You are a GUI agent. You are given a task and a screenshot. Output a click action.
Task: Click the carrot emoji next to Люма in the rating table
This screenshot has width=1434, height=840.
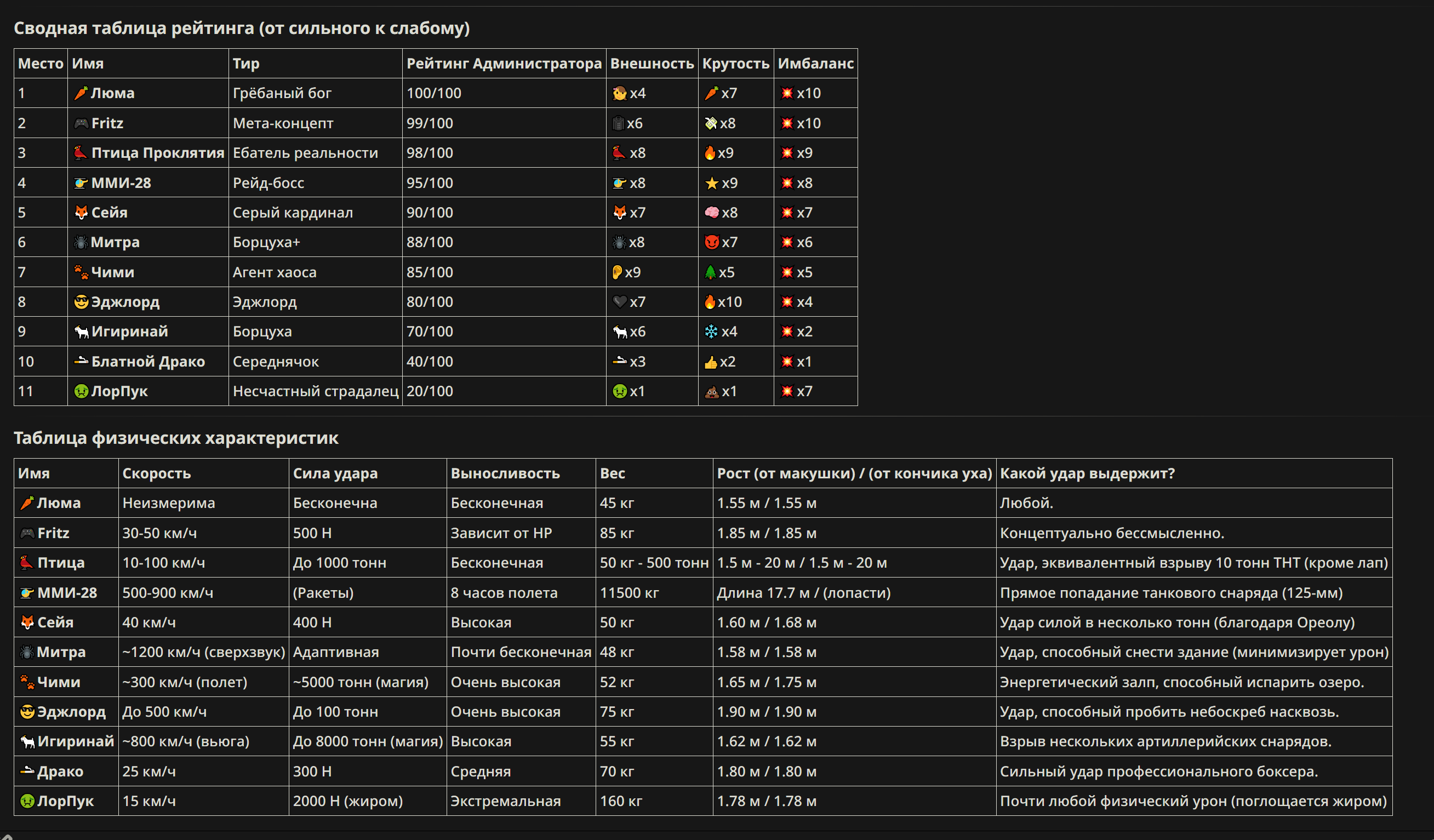(x=81, y=93)
